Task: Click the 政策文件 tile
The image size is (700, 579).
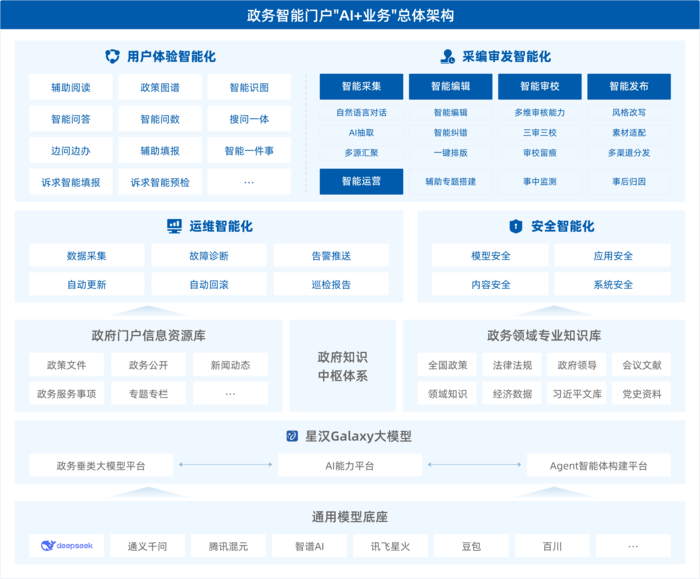Action: point(67,365)
